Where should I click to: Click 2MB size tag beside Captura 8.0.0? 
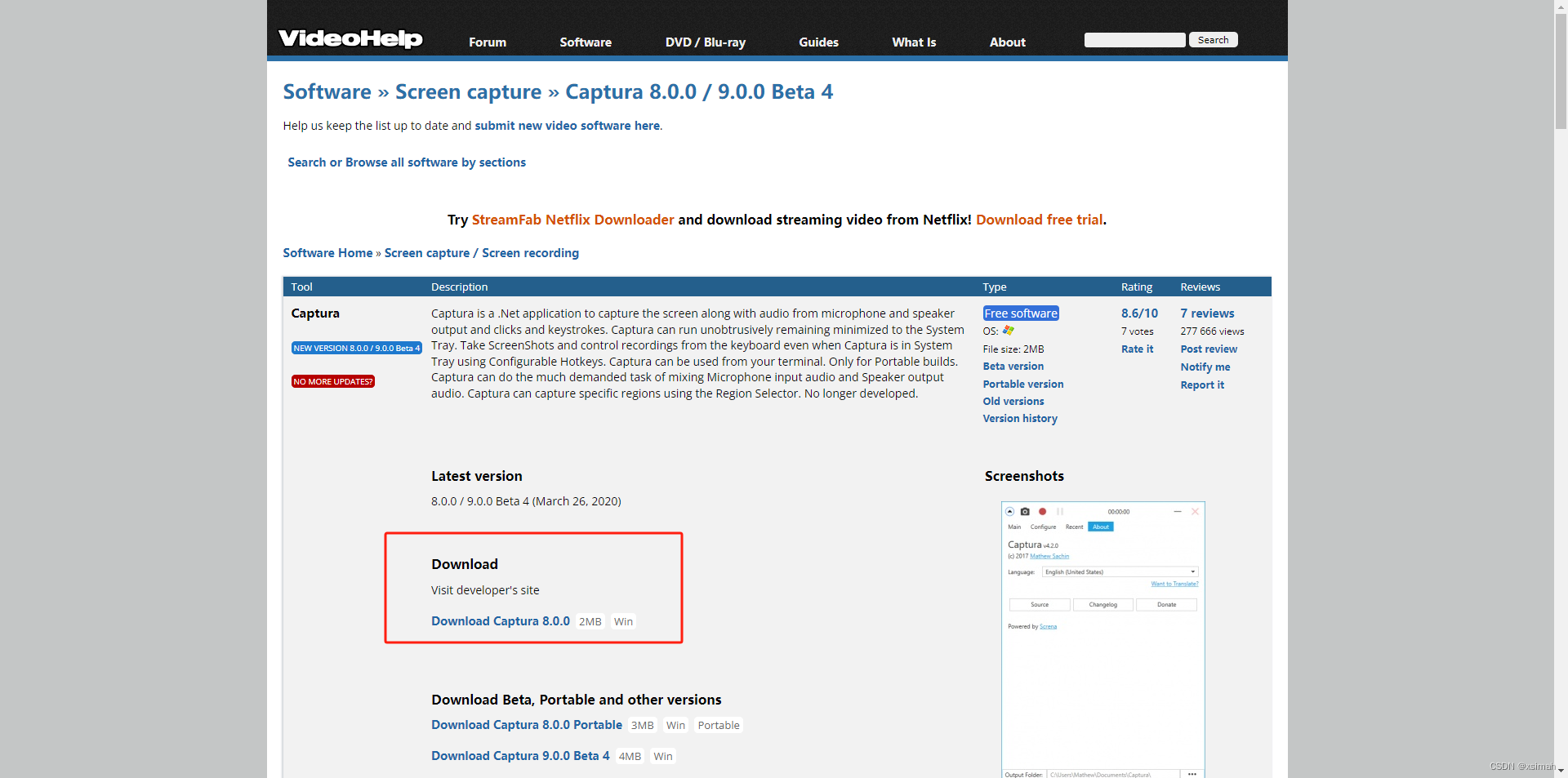[x=590, y=621]
